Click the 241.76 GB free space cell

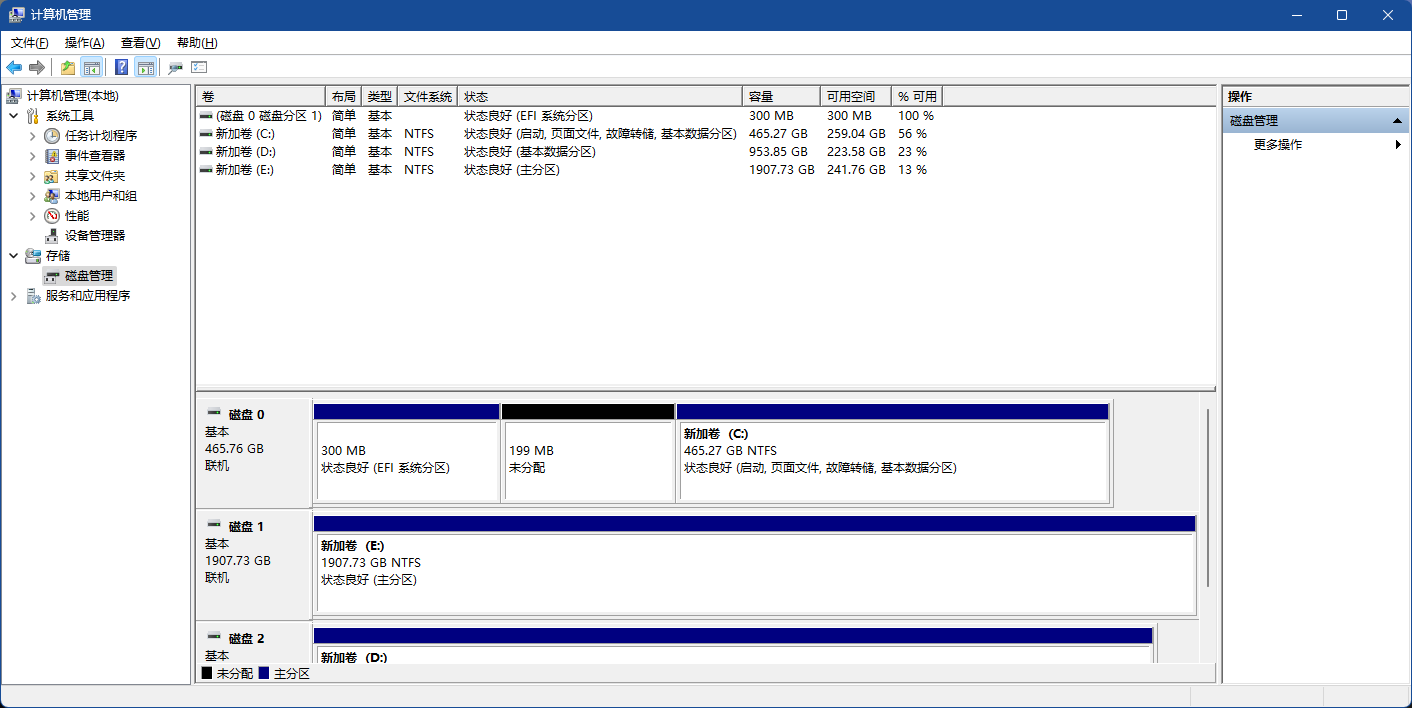(855, 170)
